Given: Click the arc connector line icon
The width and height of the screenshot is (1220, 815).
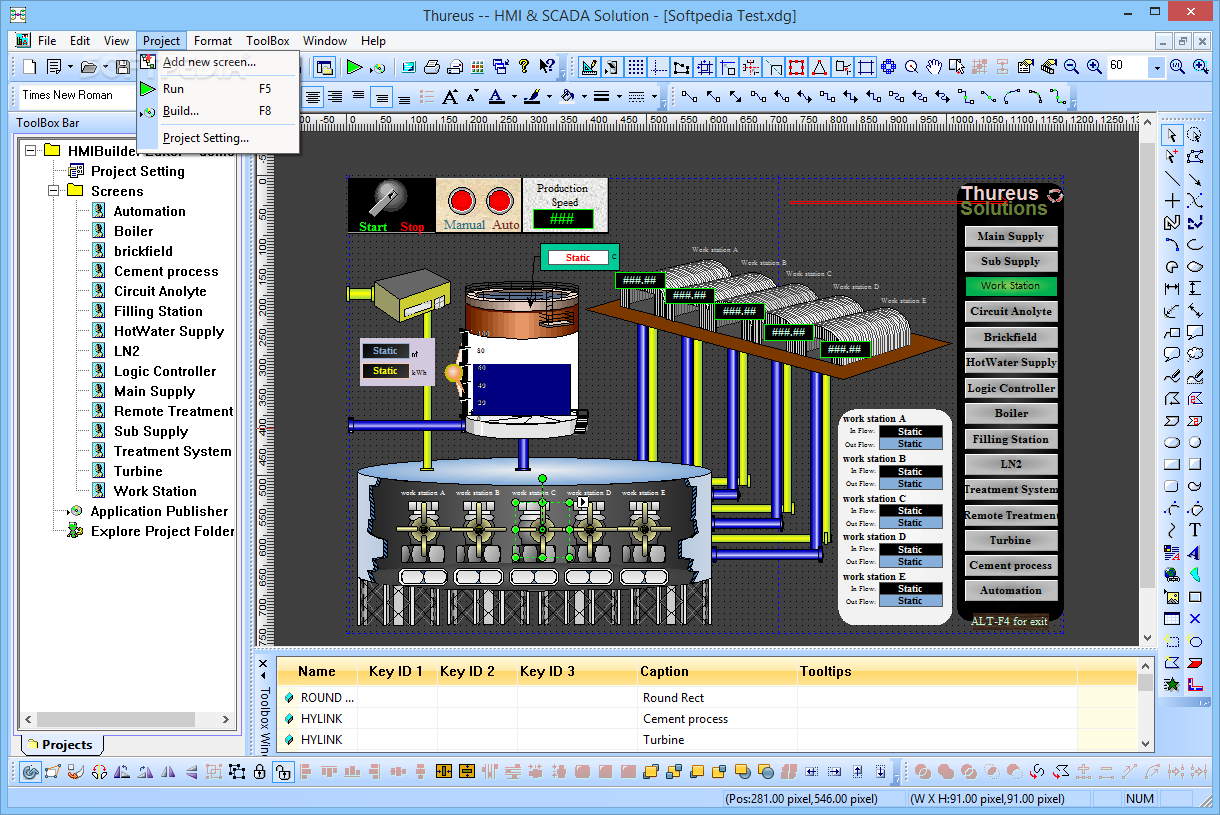Looking at the screenshot, I should pos(1012,97).
